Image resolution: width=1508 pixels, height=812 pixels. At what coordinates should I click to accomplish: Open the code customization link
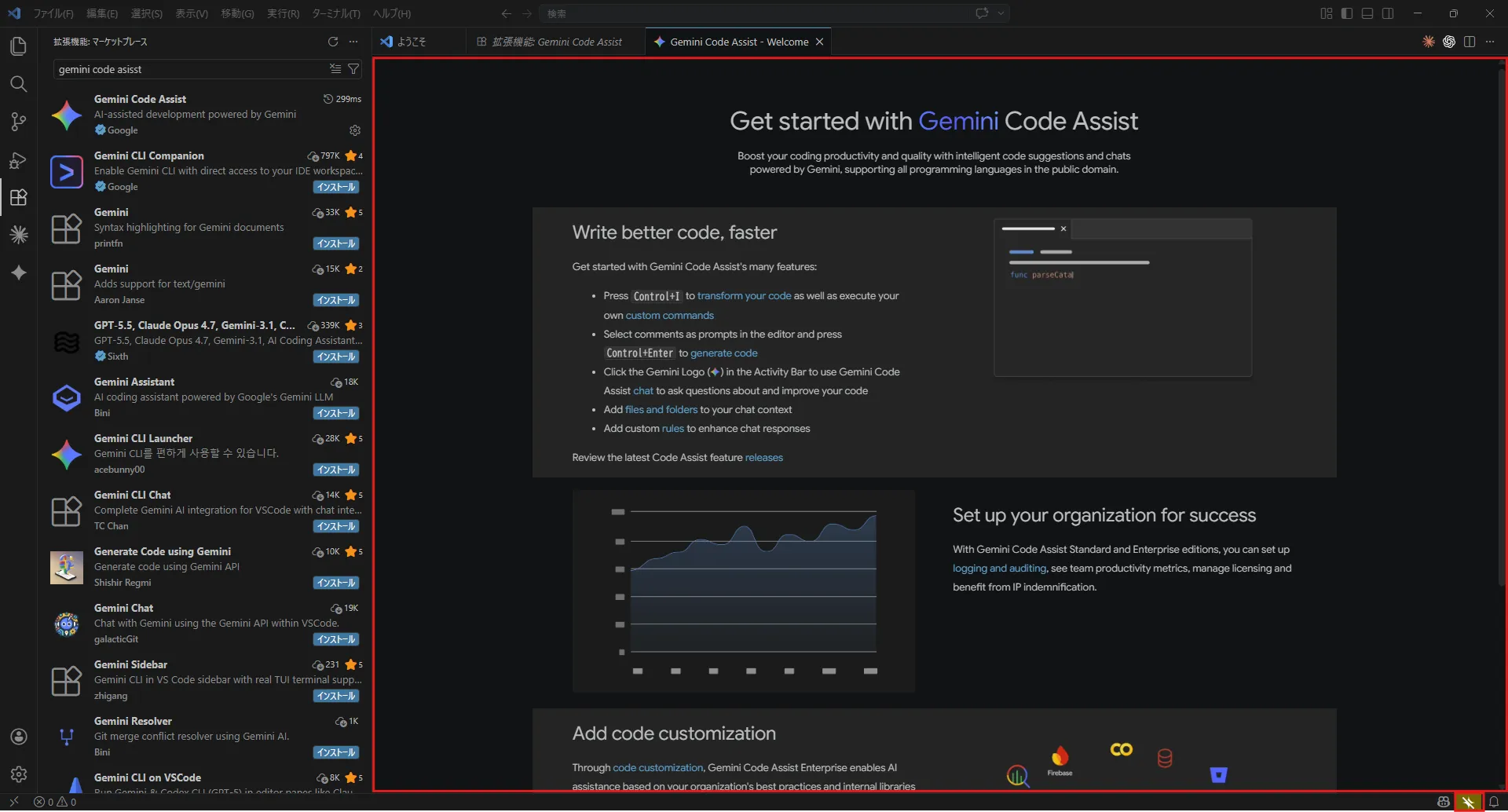(x=657, y=768)
